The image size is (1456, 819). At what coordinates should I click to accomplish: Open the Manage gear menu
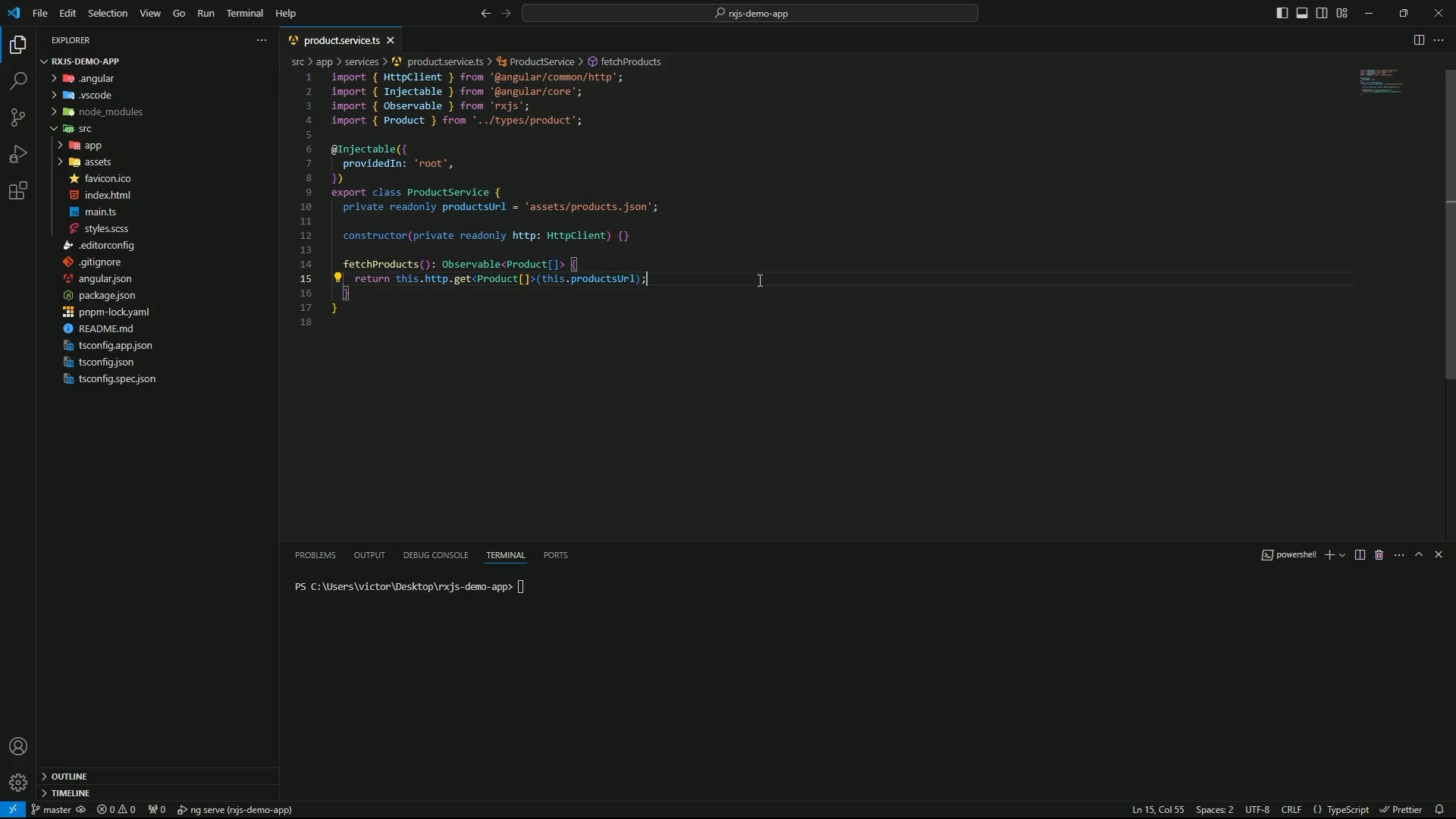pyautogui.click(x=18, y=783)
